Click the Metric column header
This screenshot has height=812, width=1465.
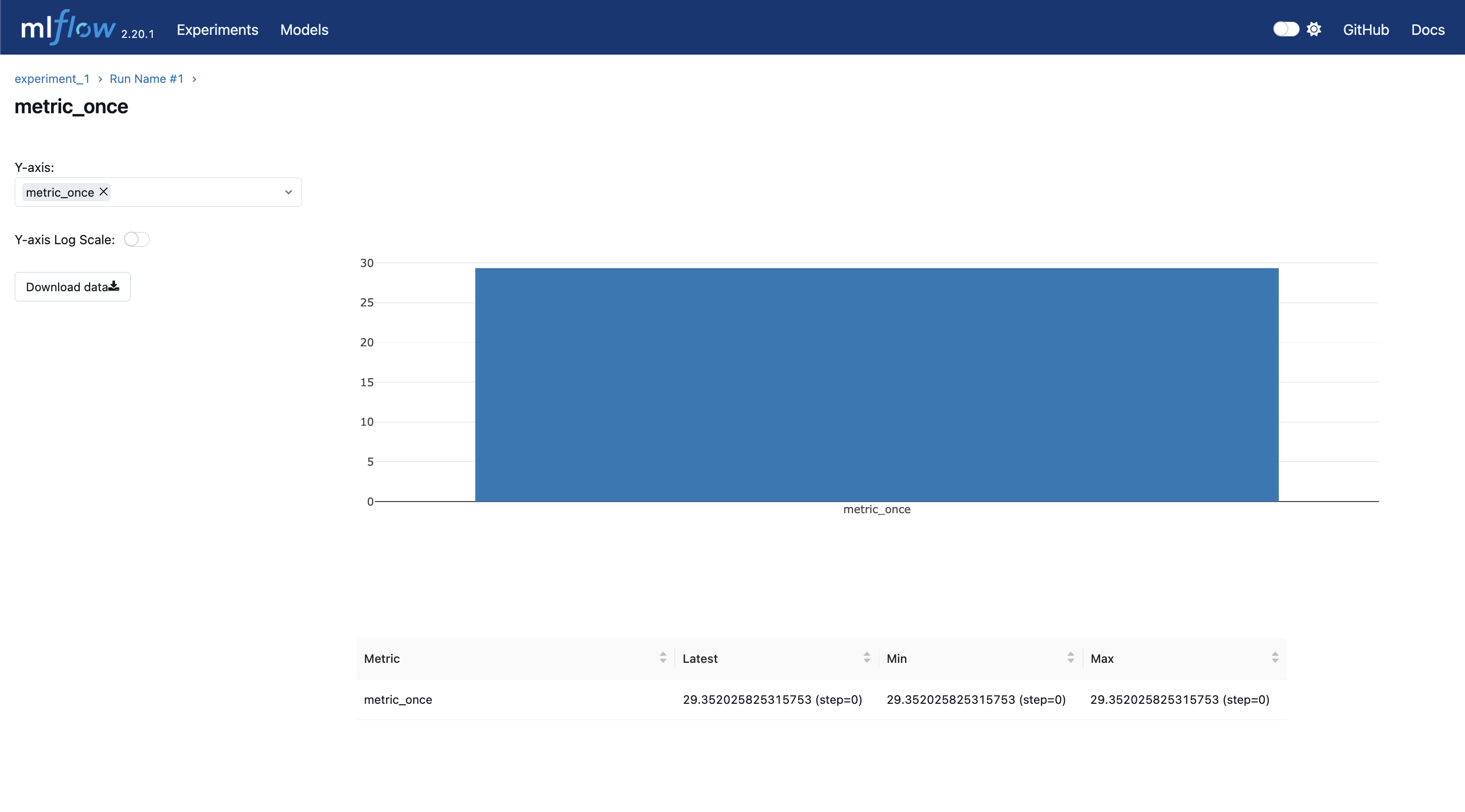click(515, 659)
